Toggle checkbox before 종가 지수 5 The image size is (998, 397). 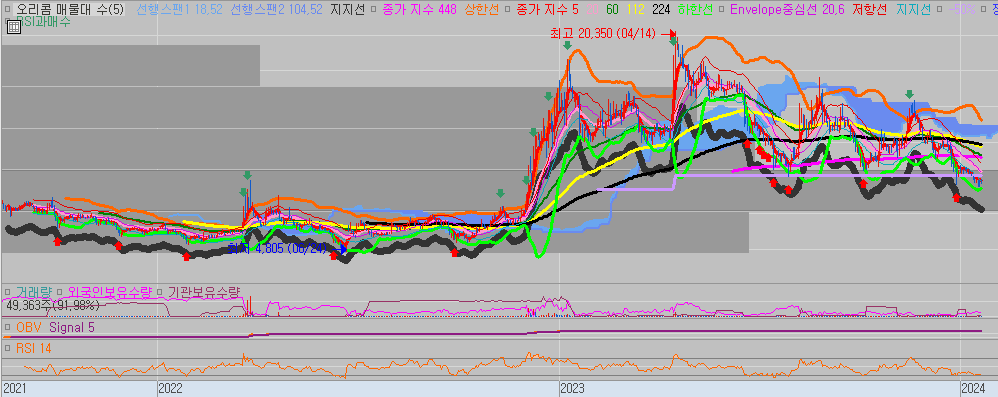tap(507, 10)
